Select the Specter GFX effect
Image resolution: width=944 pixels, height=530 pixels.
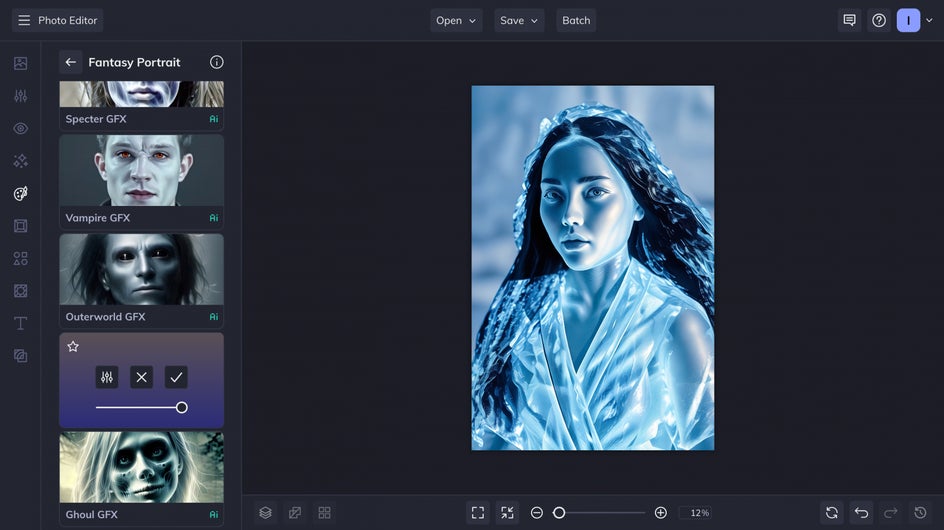[x=141, y=105]
